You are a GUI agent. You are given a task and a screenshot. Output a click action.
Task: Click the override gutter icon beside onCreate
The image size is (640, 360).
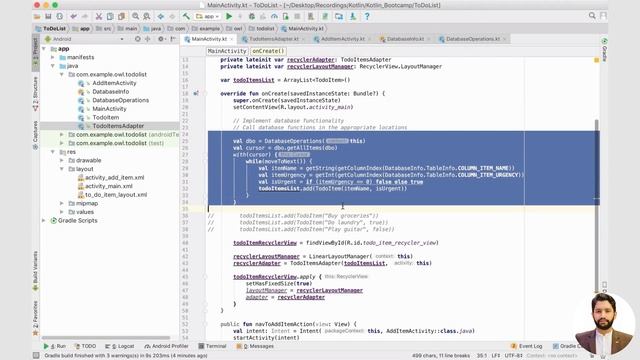pos(196,93)
